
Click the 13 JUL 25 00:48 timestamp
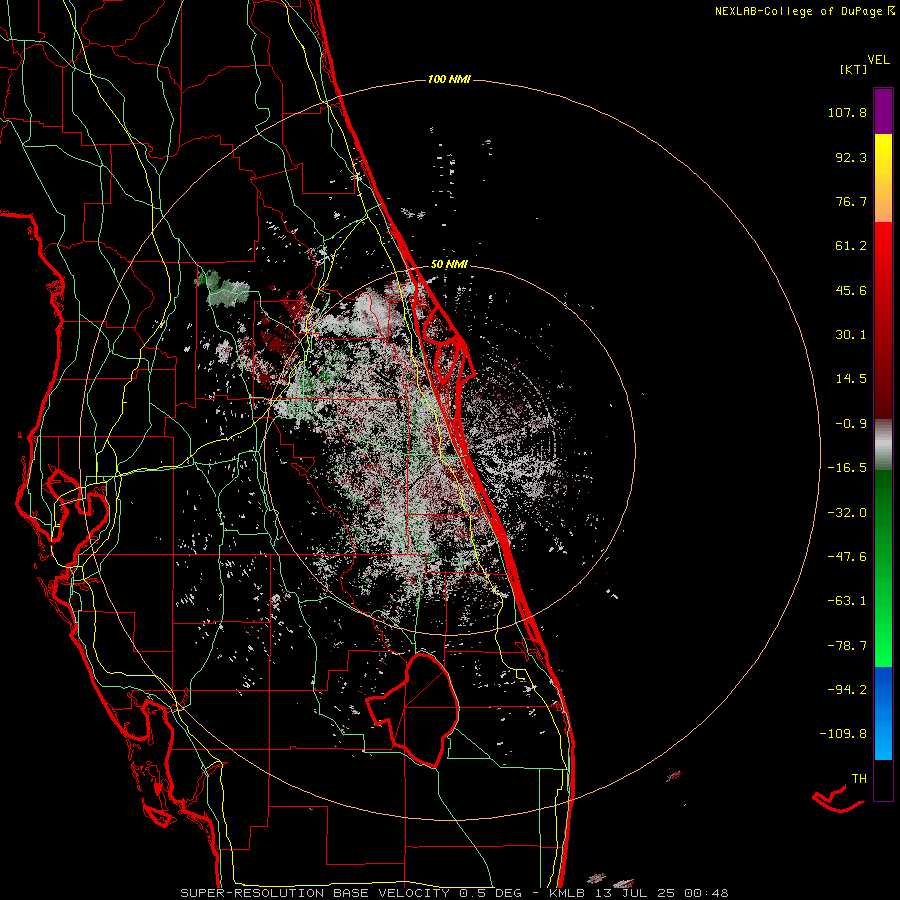click(660, 893)
